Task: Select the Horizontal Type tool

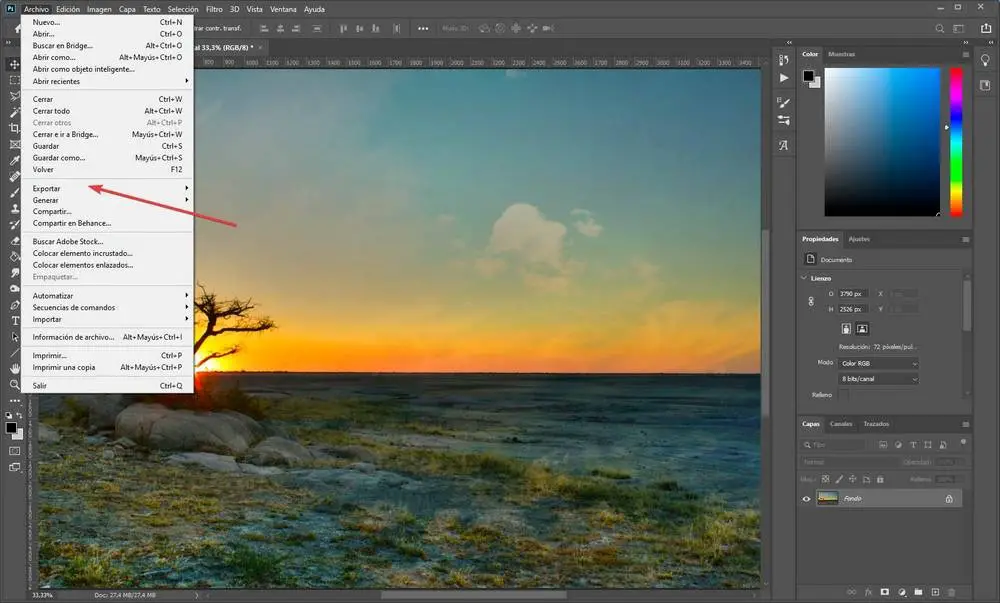Action: [14, 321]
